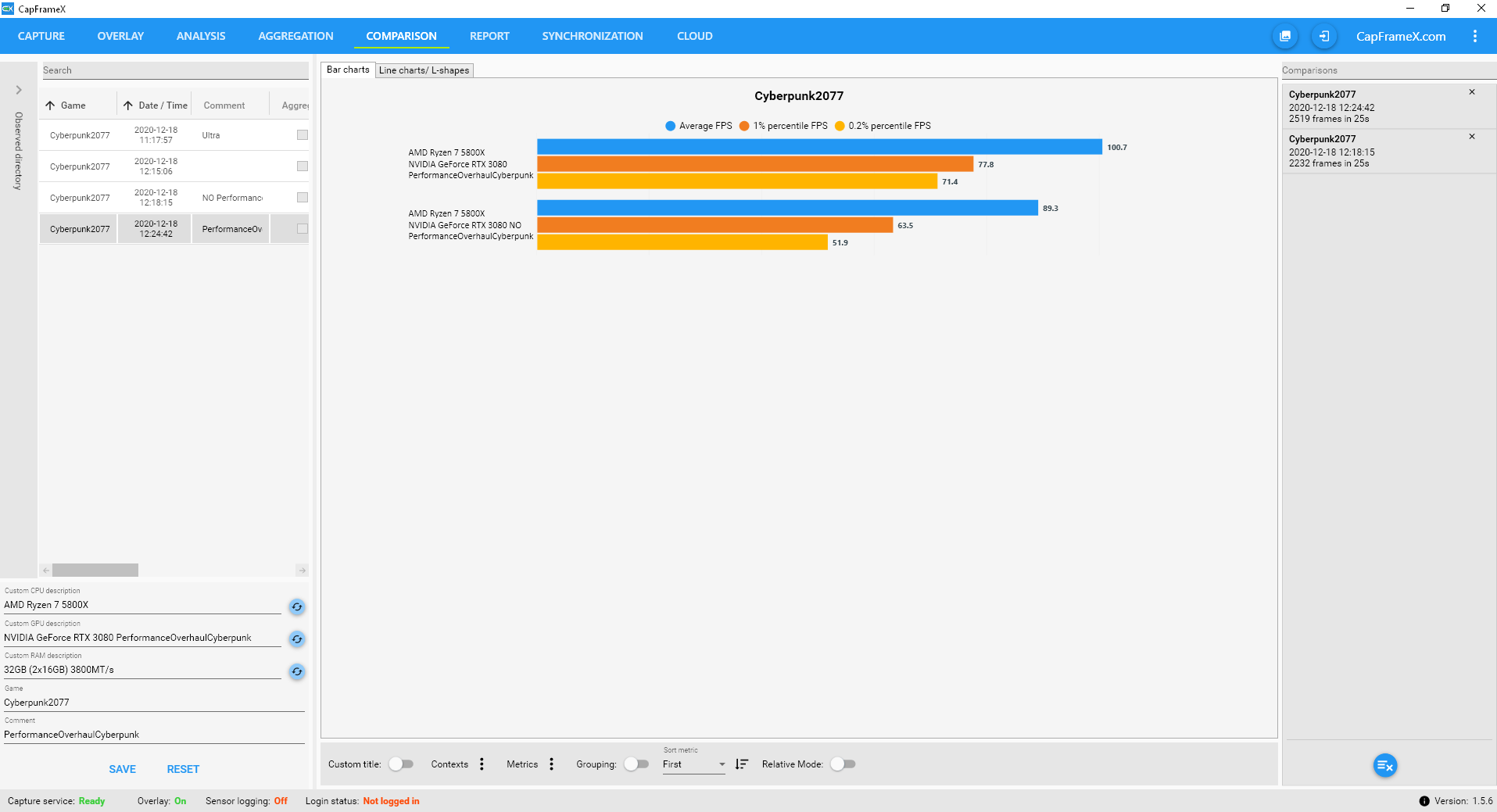Click the Custom RAM description field
The image size is (1497, 812).
point(142,670)
